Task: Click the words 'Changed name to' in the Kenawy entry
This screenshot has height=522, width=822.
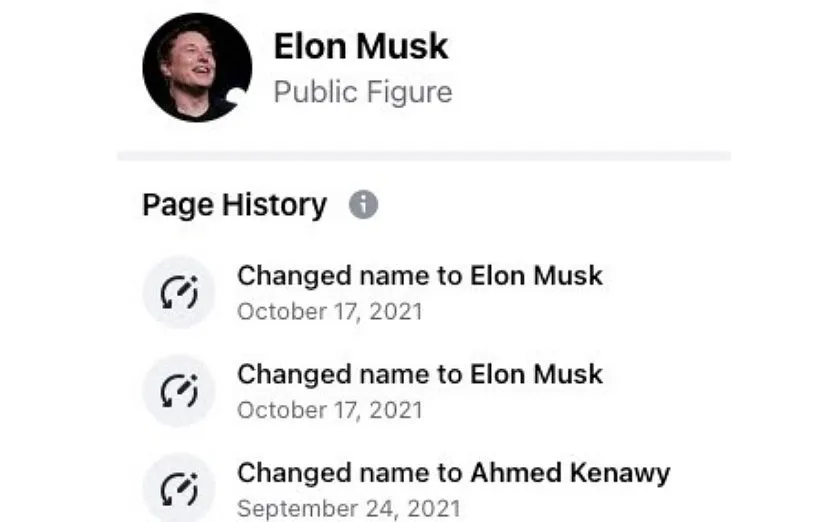Action: [x=350, y=472]
